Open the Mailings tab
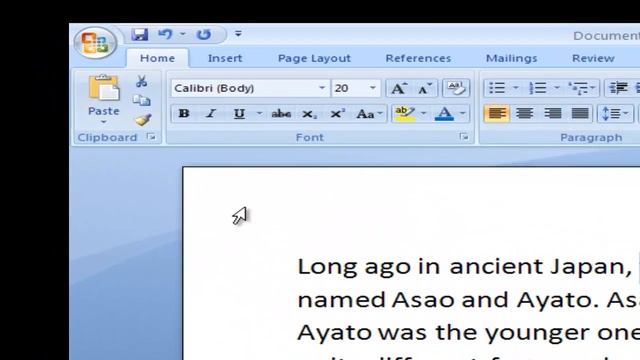Screen dimensions: 640x360 pyautogui.click(x=511, y=58)
